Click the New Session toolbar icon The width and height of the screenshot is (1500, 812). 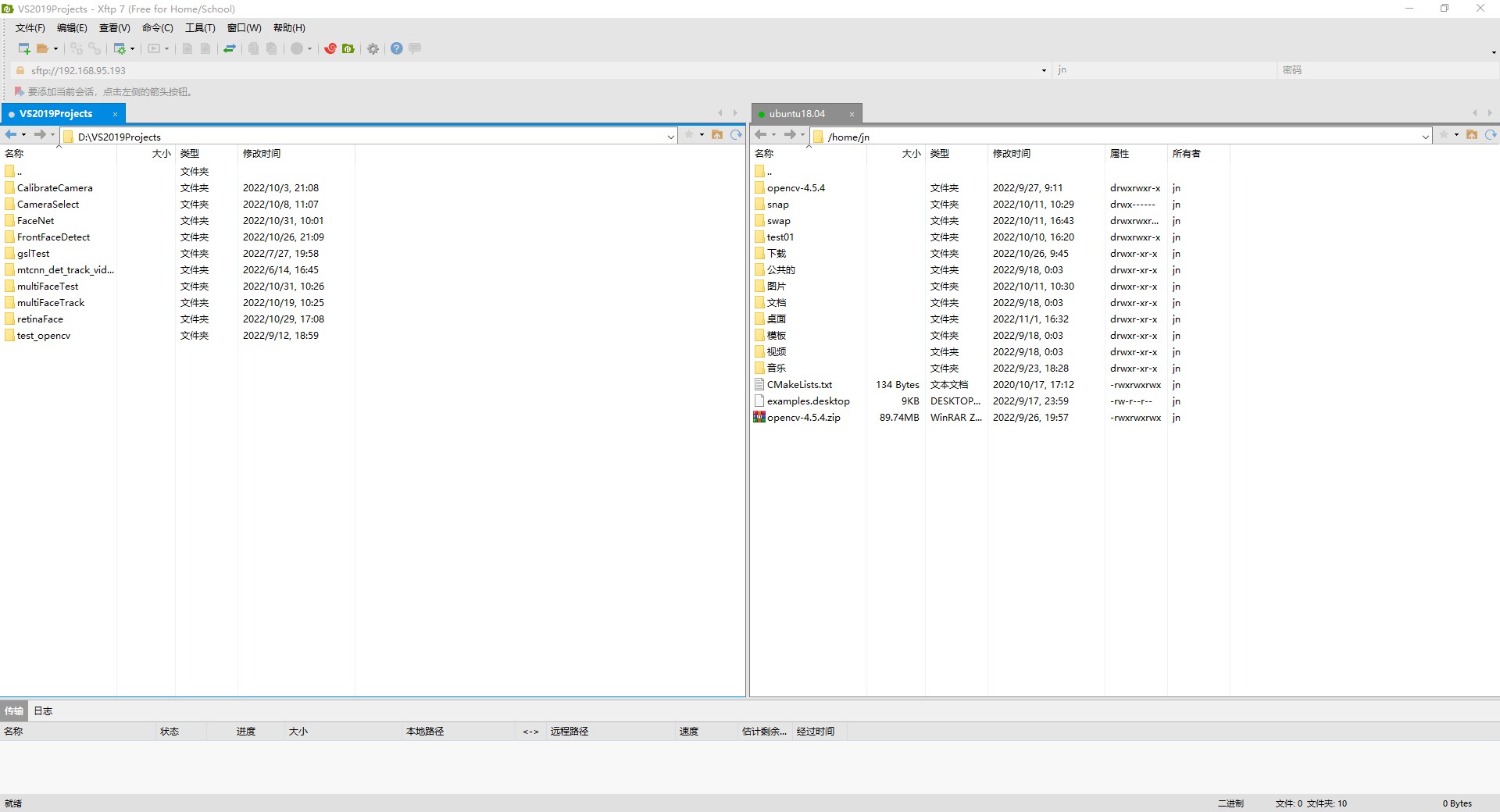[24, 48]
